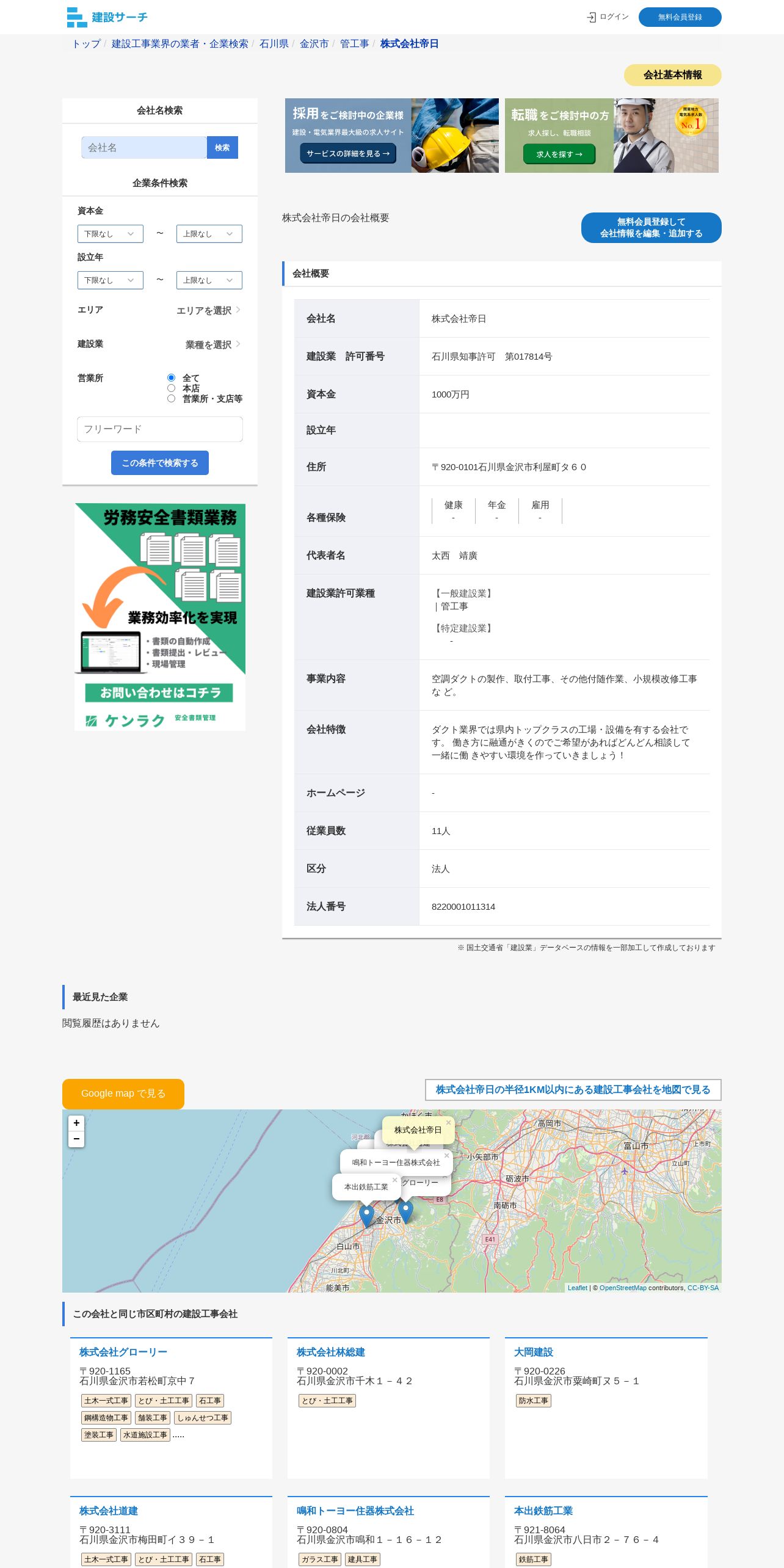Open the OpenStreetMap attribution link
The image size is (784, 1568).
click(623, 1288)
